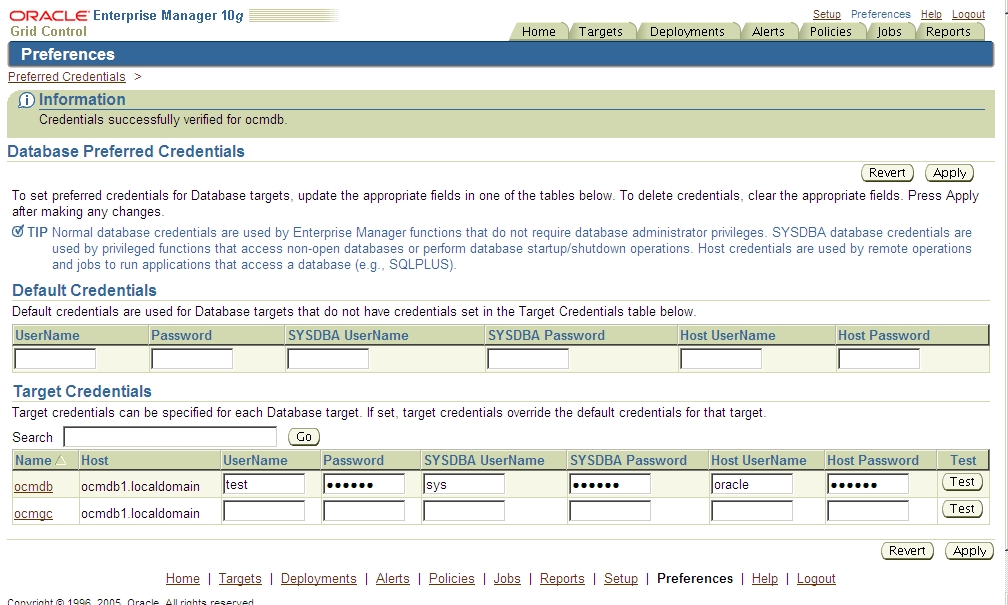Open the Home tab
1008x605 pixels.
point(539,32)
